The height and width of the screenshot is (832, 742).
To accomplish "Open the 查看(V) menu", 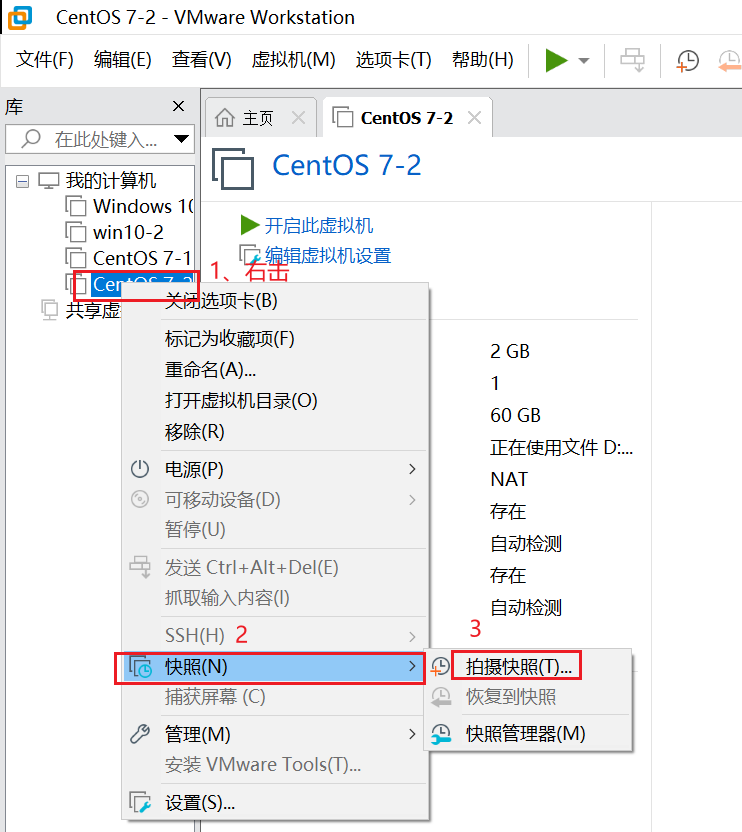I will pos(202,59).
